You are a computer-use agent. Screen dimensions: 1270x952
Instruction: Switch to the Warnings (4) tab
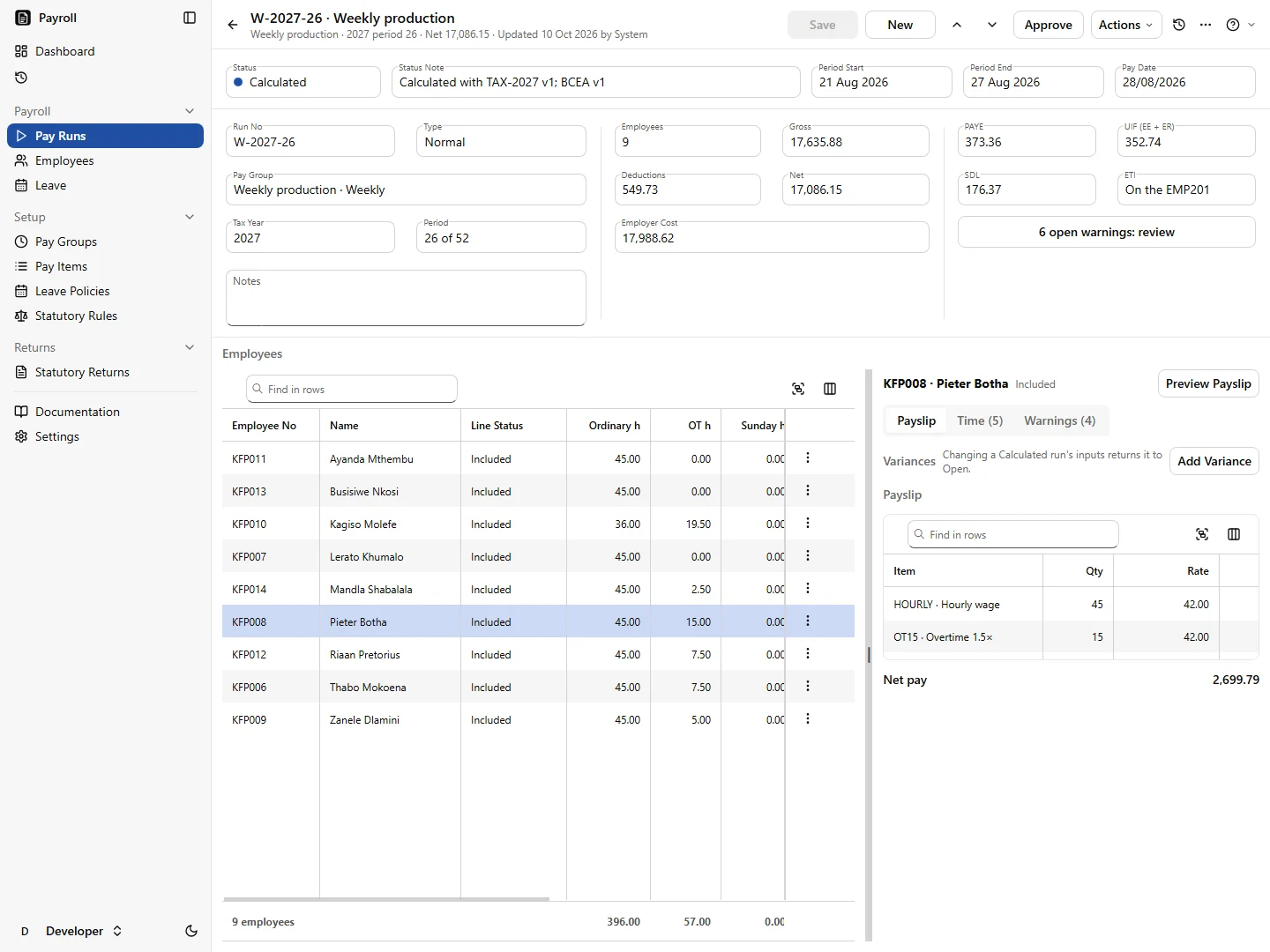coord(1059,420)
